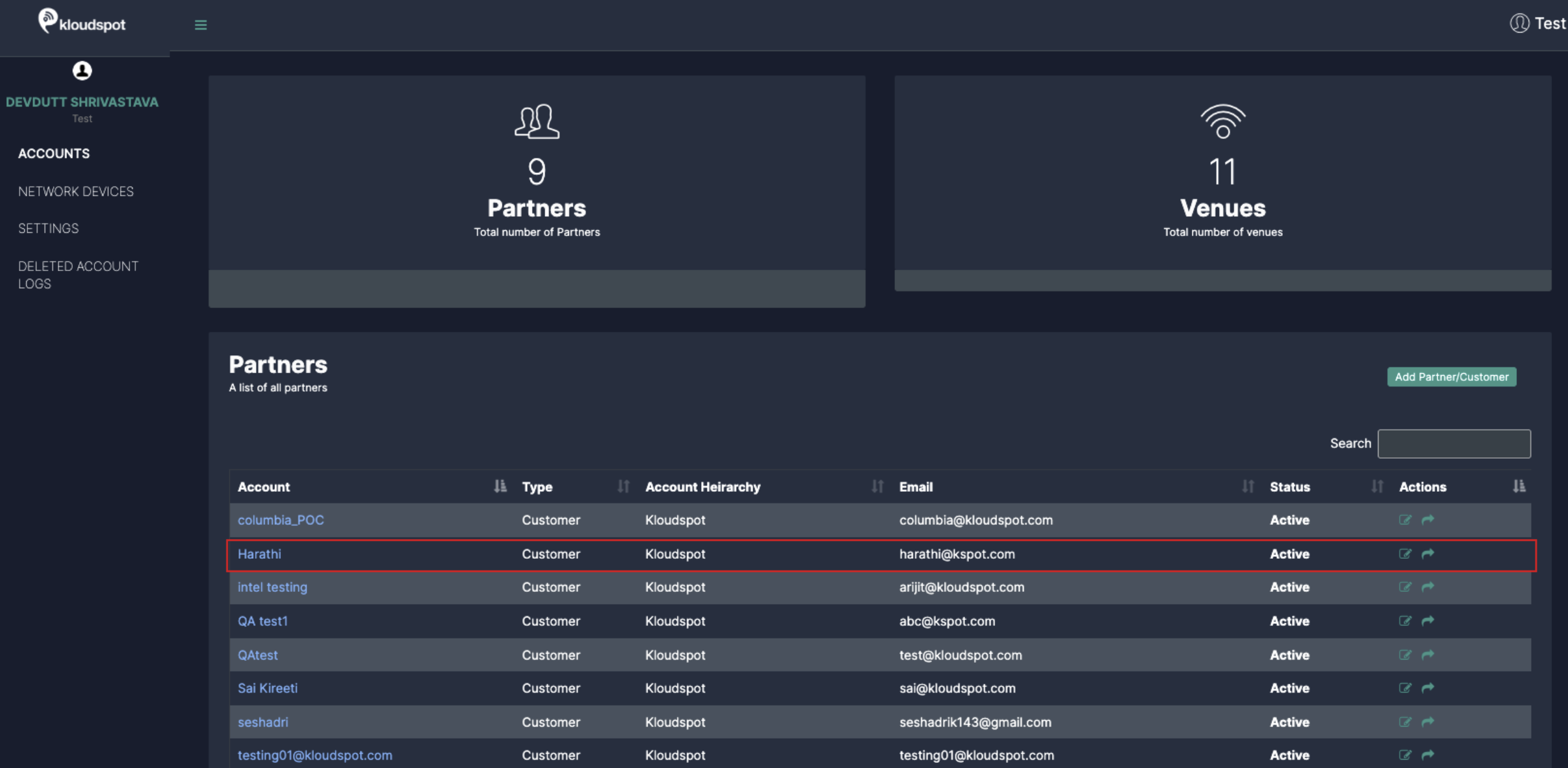Screen dimensions: 1568x768
Task: Click the DEVDUTT SHRIVASTAVA user name
Action: click(x=82, y=102)
